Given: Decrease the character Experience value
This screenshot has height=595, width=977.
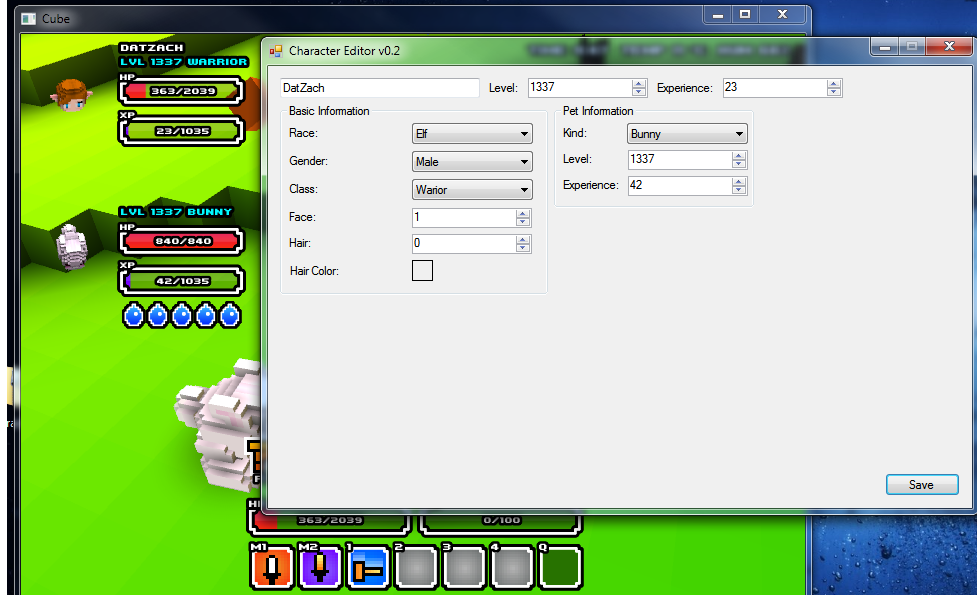Looking at the screenshot, I should [x=834, y=92].
